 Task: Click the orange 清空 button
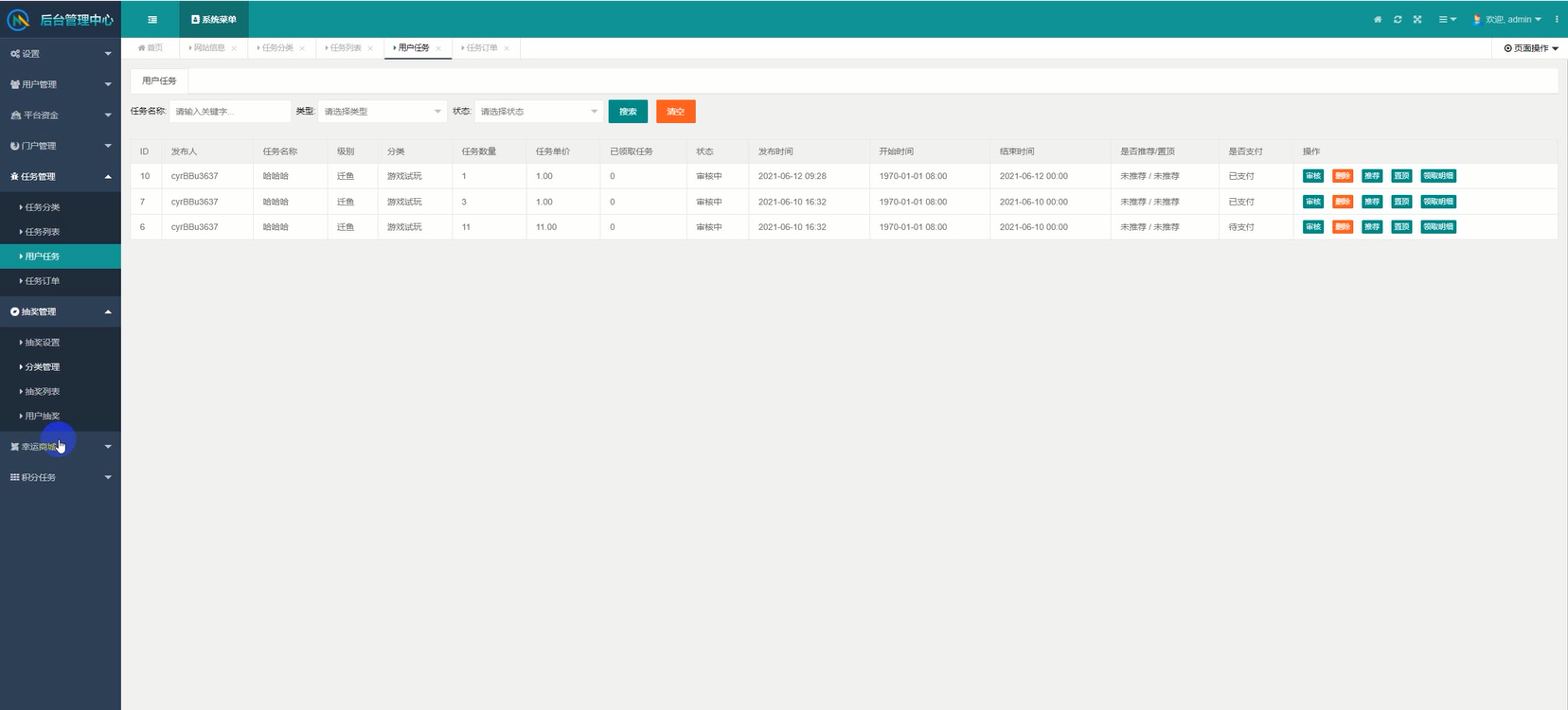coord(675,112)
